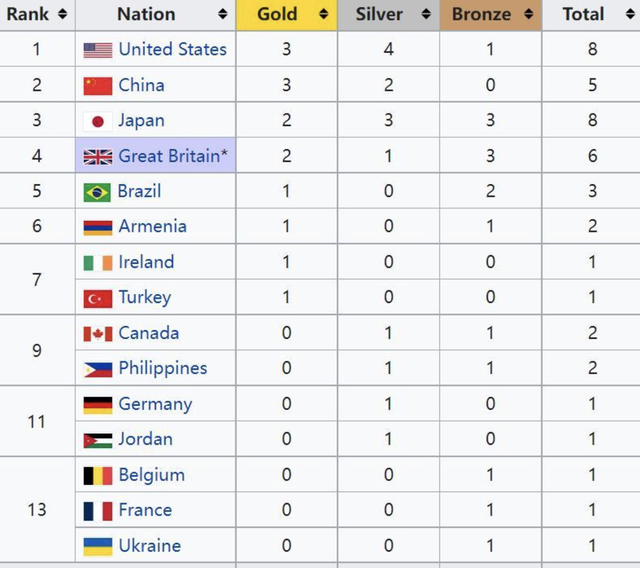The width and height of the screenshot is (640, 568).
Task: Click the Ukraine flag icon
Action: (x=98, y=547)
